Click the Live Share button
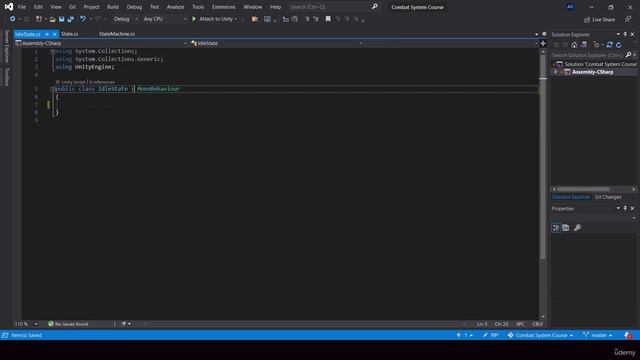 point(599,19)
